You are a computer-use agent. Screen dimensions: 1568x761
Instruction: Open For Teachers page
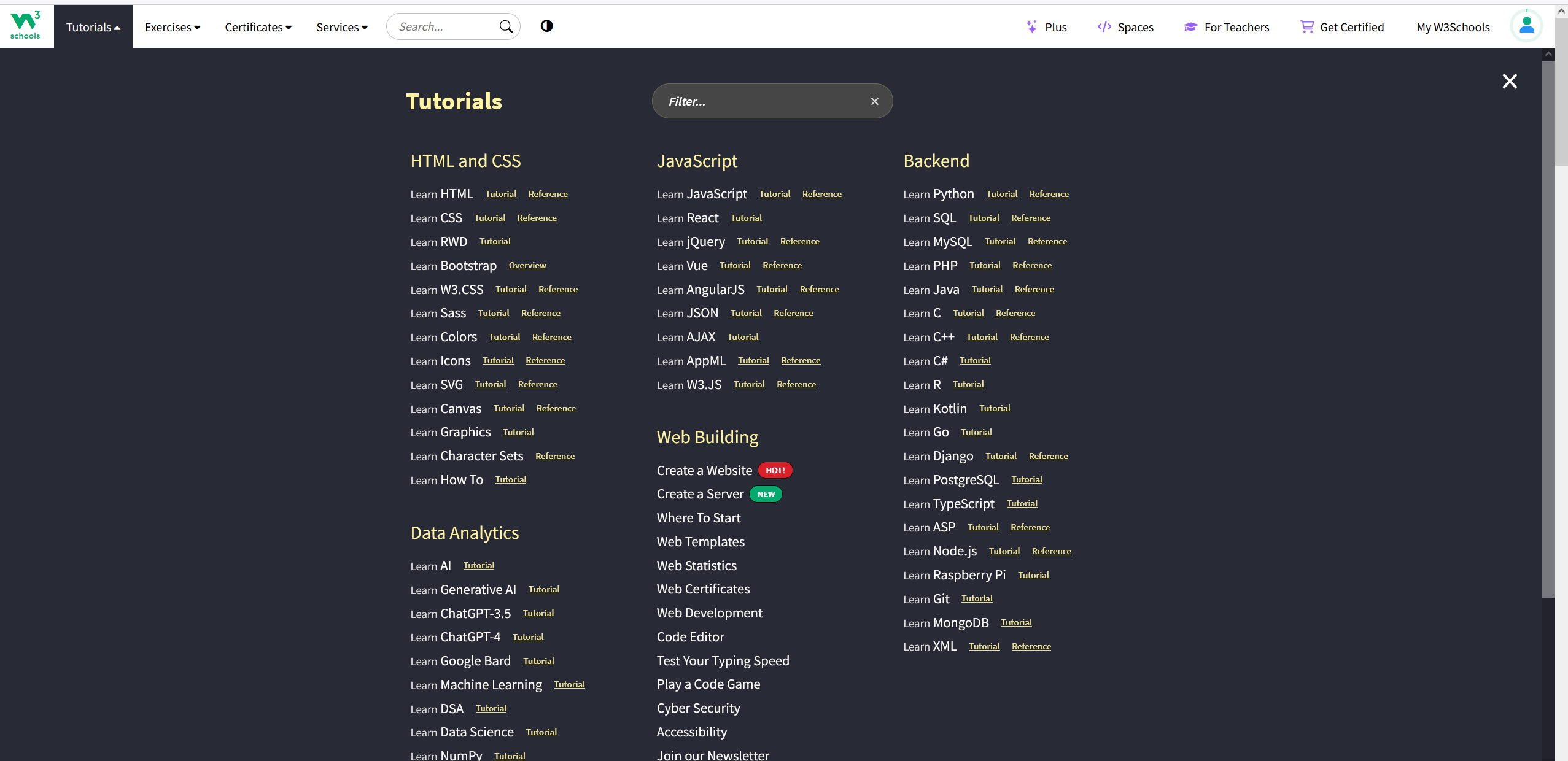(1236, 27)
